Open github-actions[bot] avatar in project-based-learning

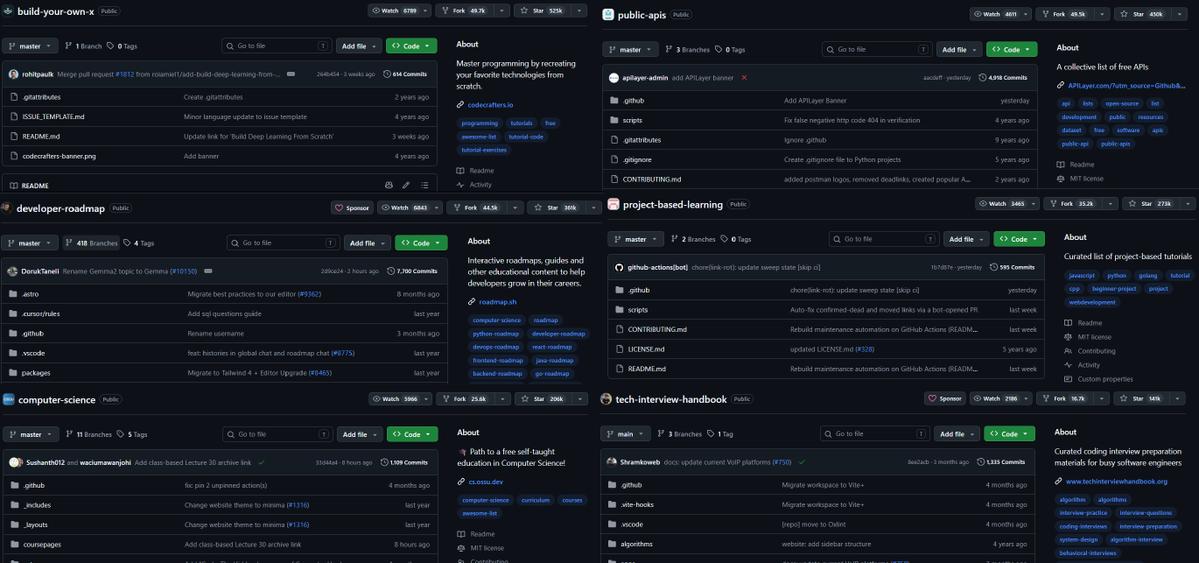point(619,267)
